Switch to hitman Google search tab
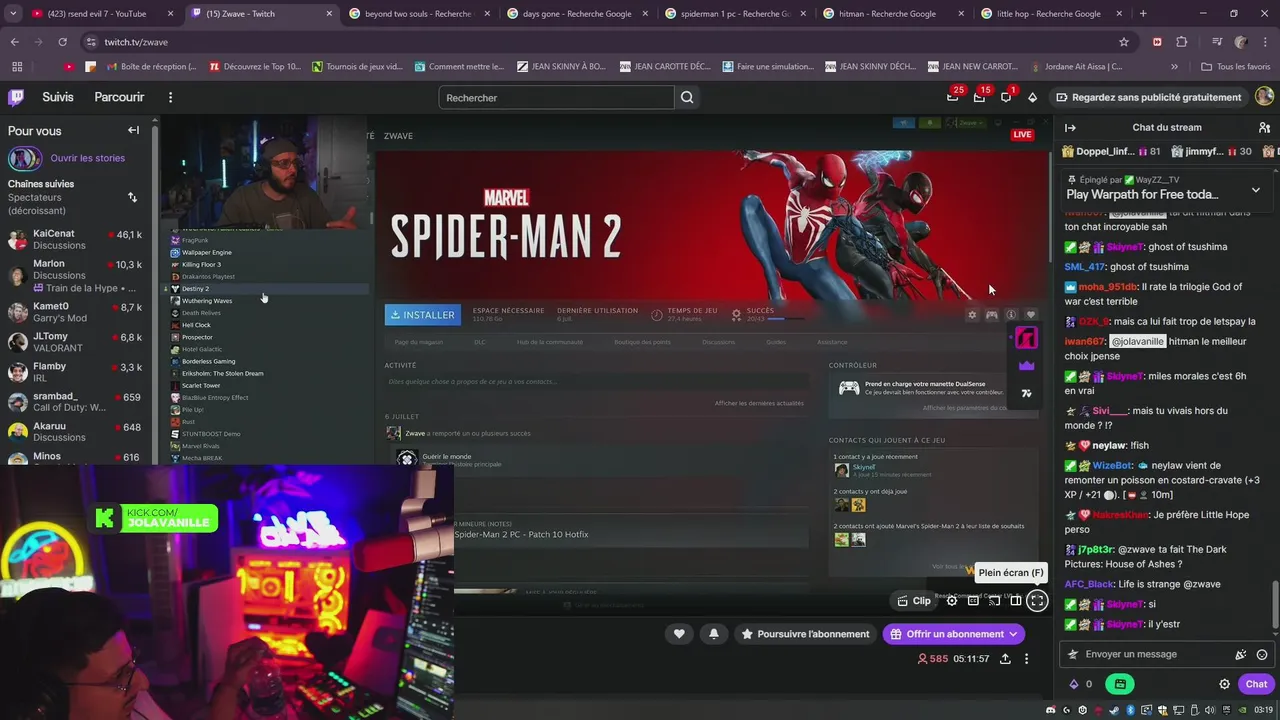Screen dimensions: 1280x720 click(891, 14)
